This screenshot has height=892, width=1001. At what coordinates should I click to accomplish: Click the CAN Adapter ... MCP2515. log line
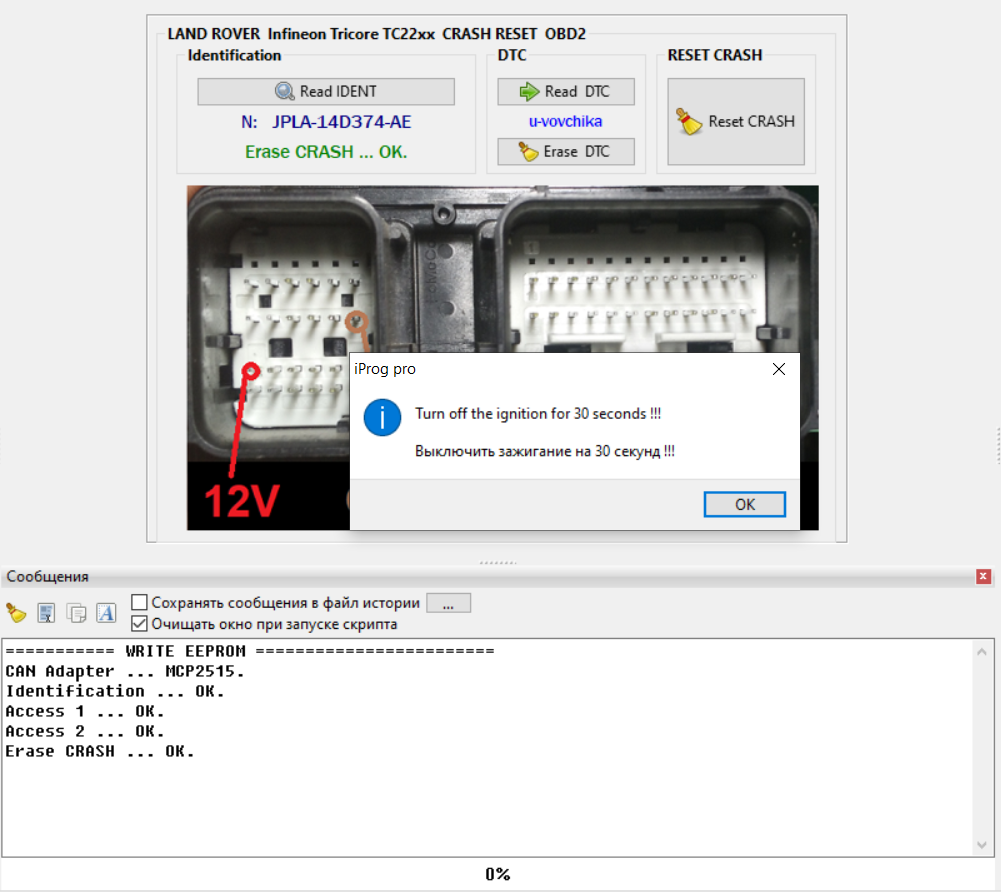pyautogui.click(x=124, y=671)
